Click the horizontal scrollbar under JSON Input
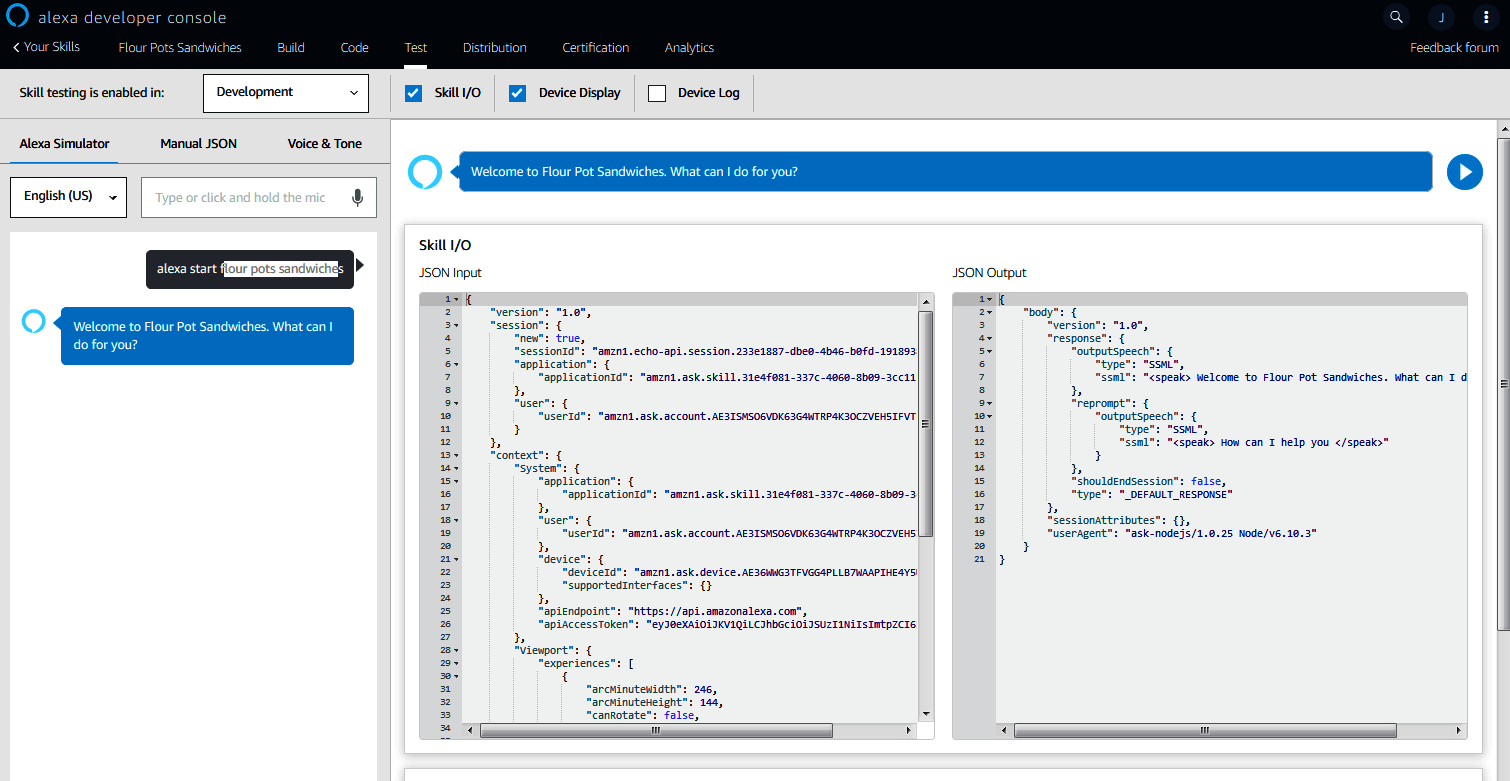The height and width of the screenshot is (781, 1510). tap(655, 730)
